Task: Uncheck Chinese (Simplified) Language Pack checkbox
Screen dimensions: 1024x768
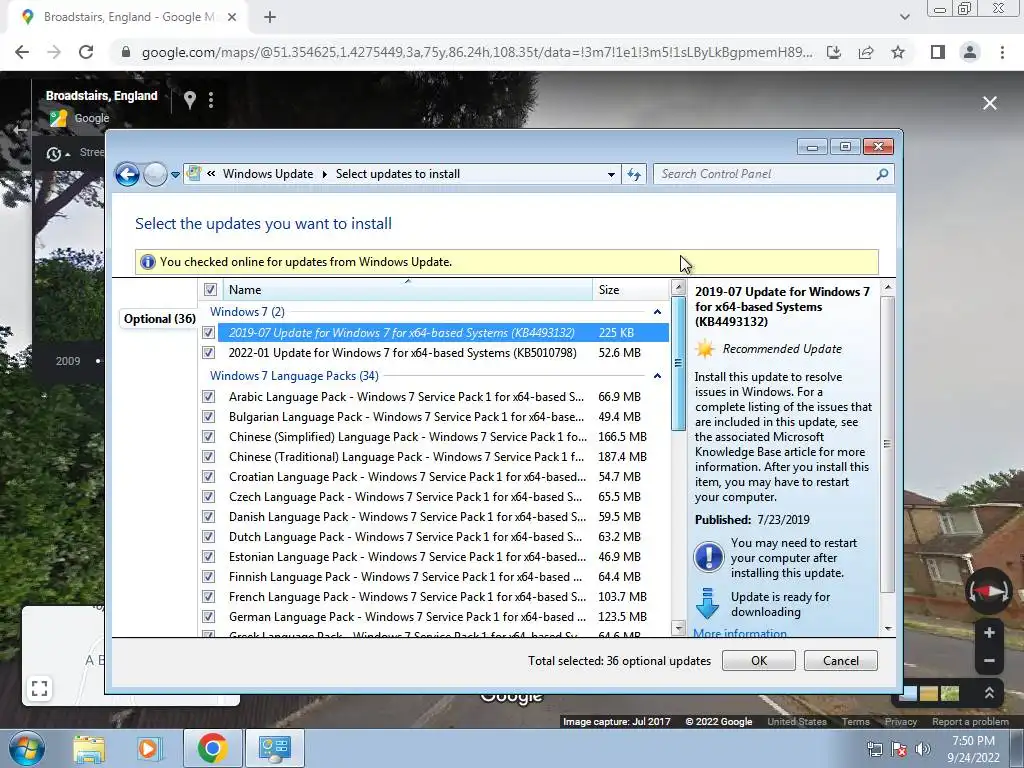Action: tap(208, 436)
